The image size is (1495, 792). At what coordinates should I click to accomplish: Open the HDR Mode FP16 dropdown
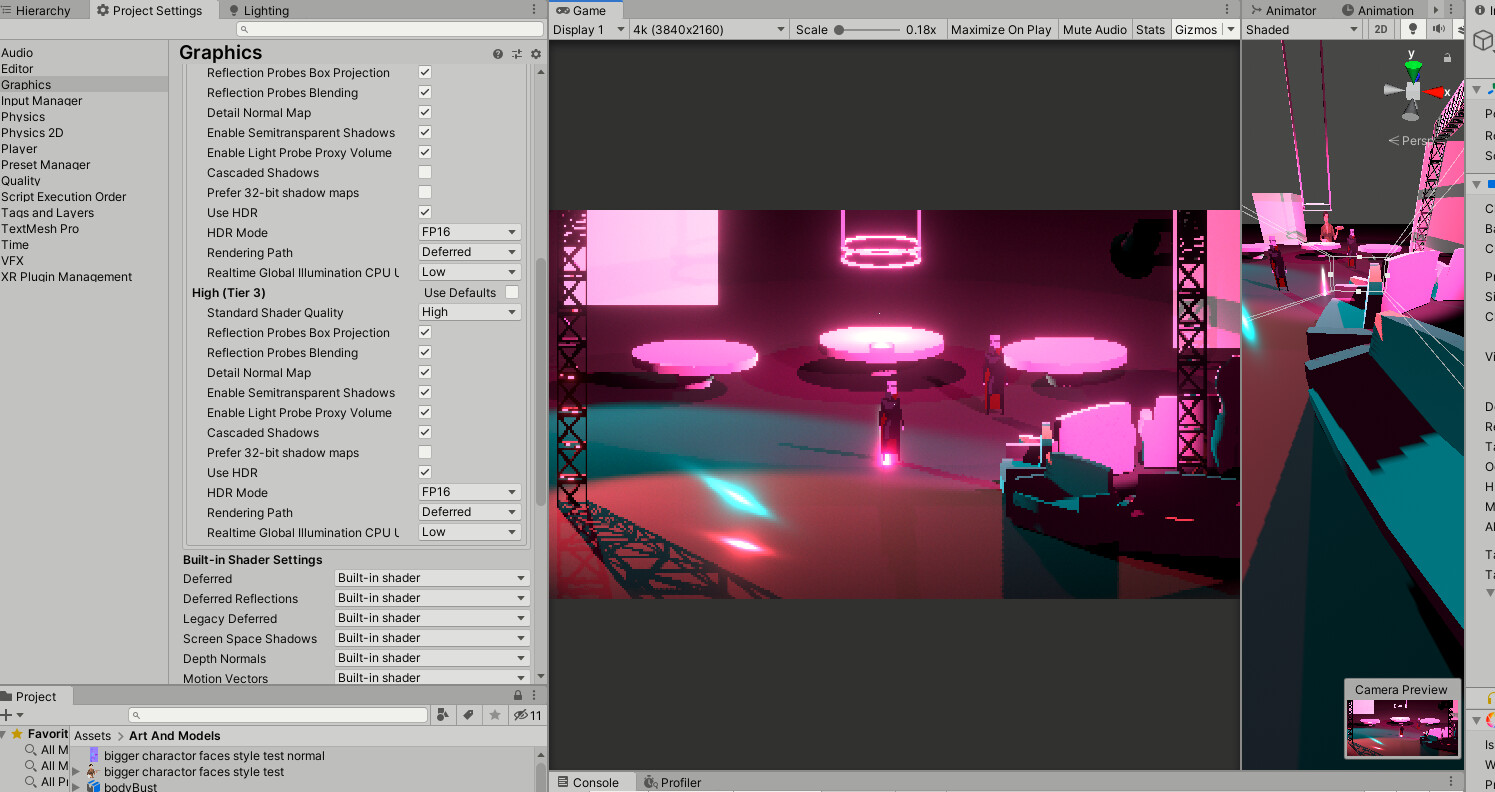pyautogui.click(x=468, y=492)
